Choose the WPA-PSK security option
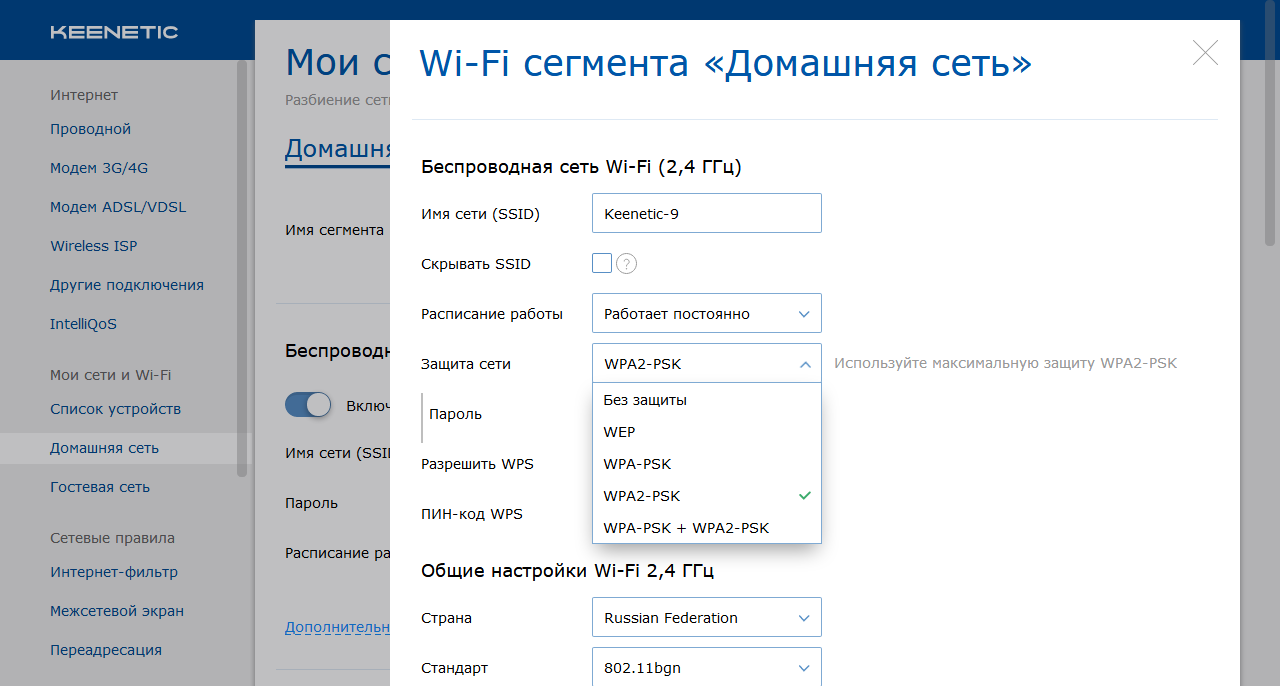Viewport: 1280px width, 686px height. click(x=707, y=464)
